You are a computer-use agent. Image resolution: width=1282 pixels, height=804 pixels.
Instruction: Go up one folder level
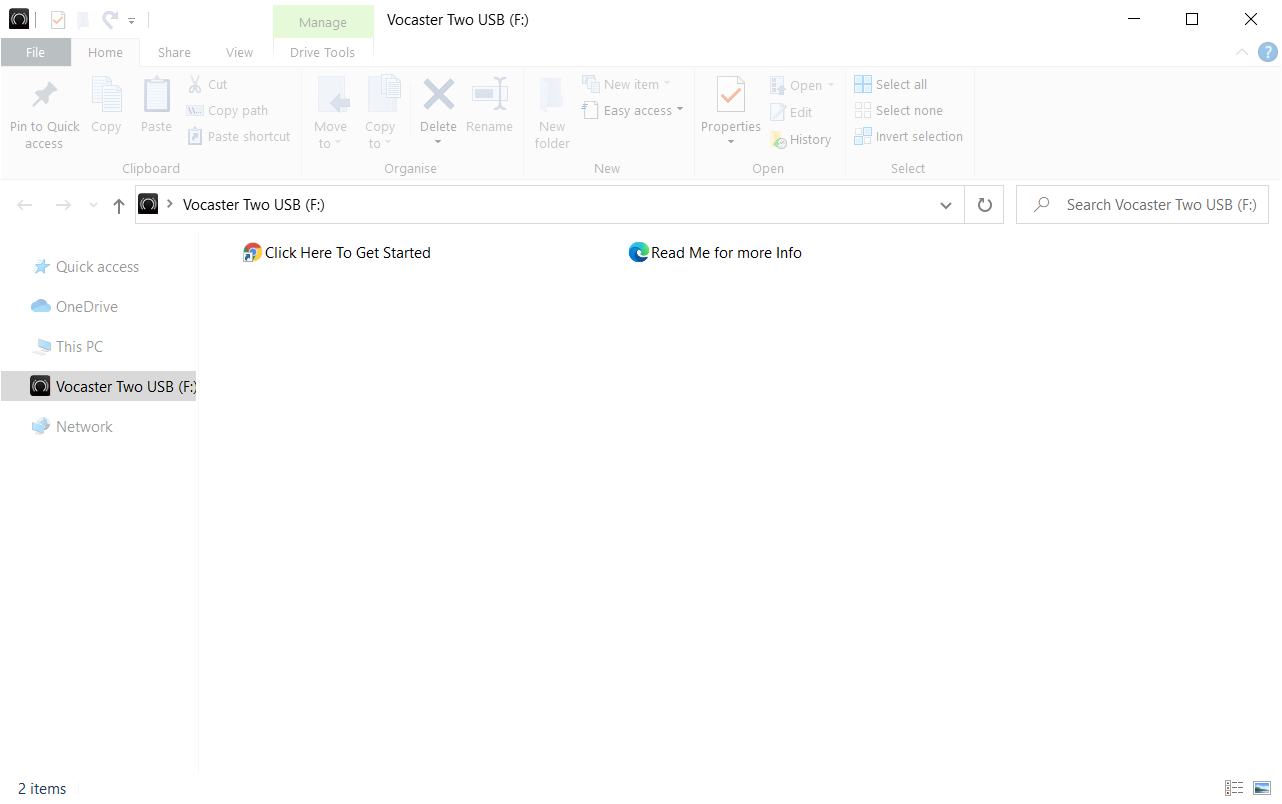coord(119,205)
